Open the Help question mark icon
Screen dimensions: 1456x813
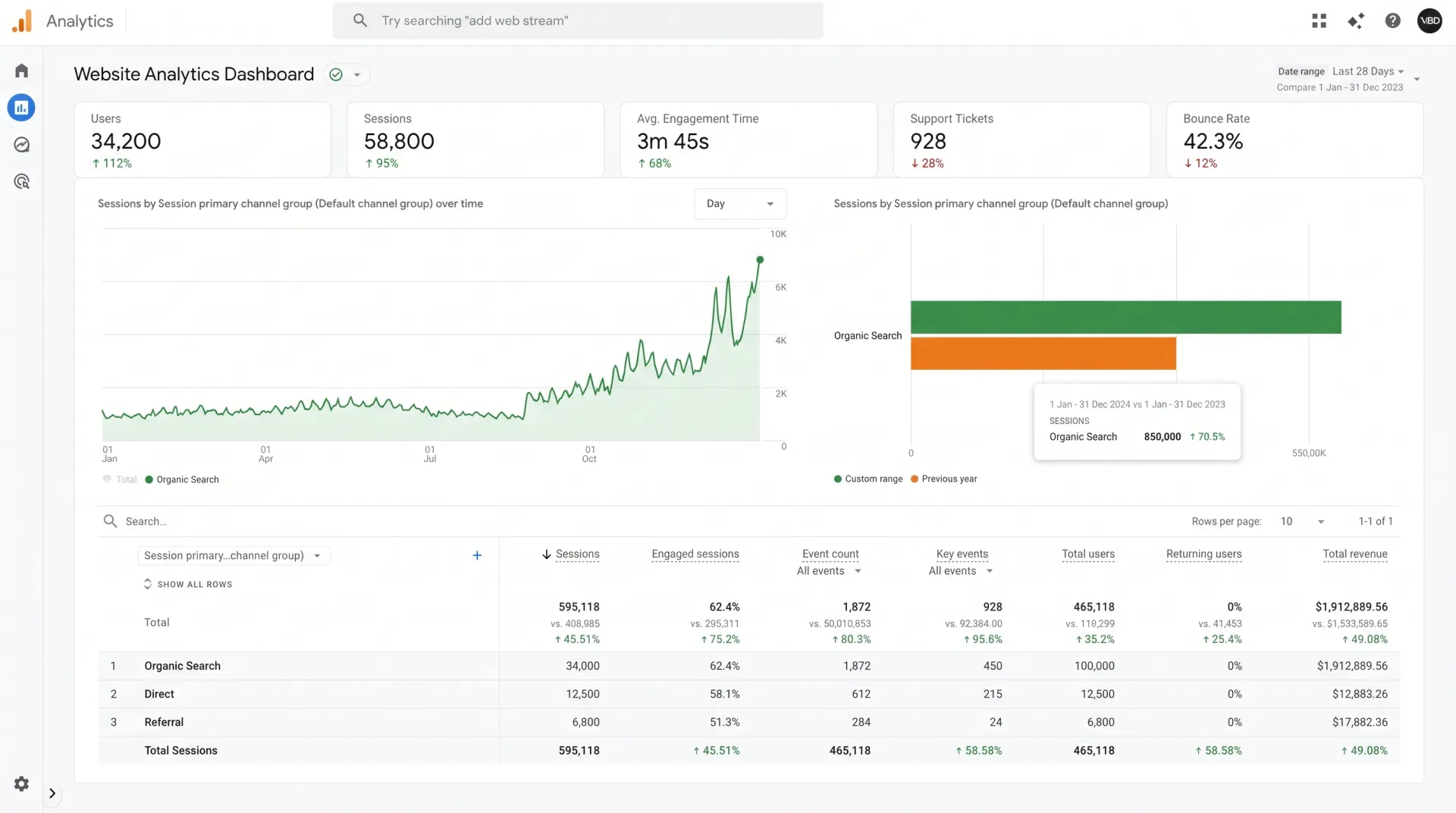(x=1392, y=20)
